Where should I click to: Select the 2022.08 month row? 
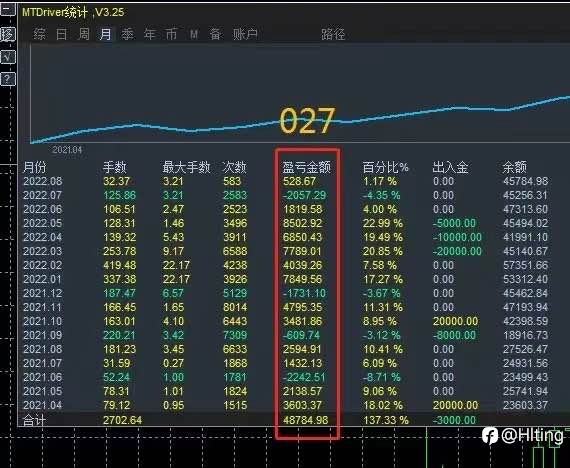(286, 181)
